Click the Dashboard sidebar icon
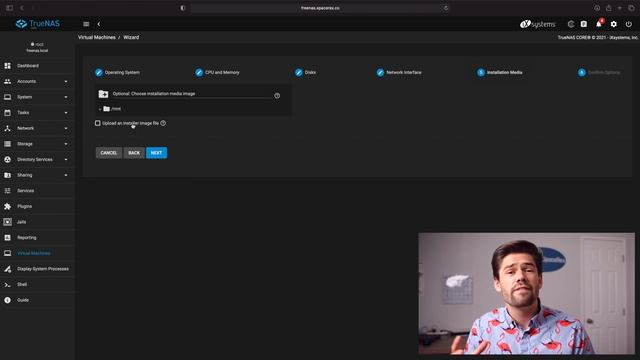 coord(7,66)
